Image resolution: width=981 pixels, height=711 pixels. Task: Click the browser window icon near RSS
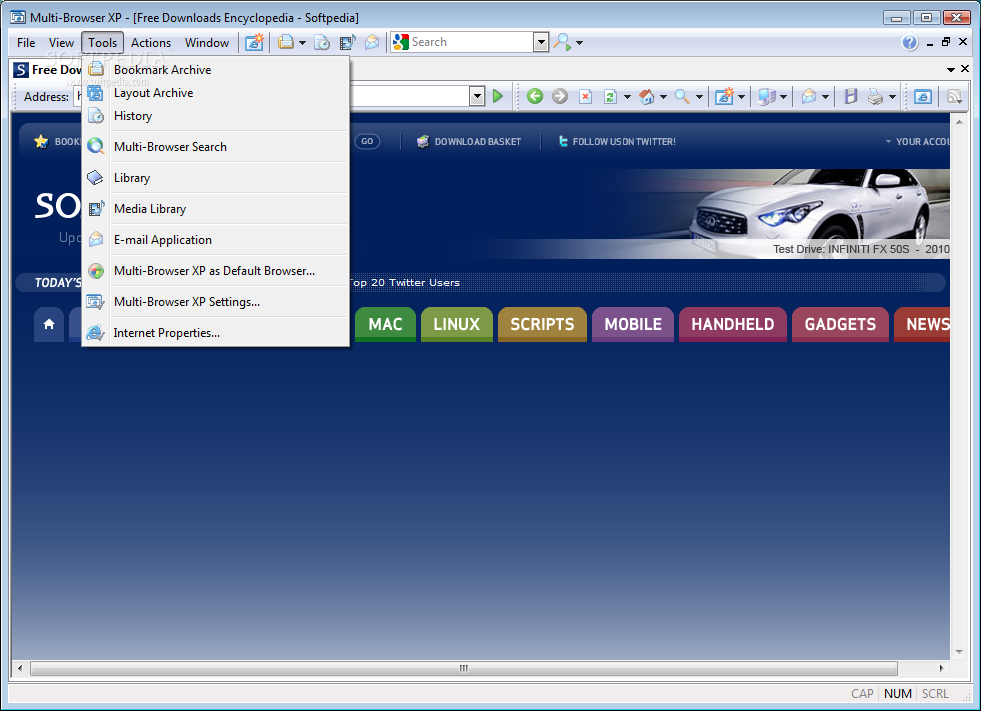tap(923, 96)
